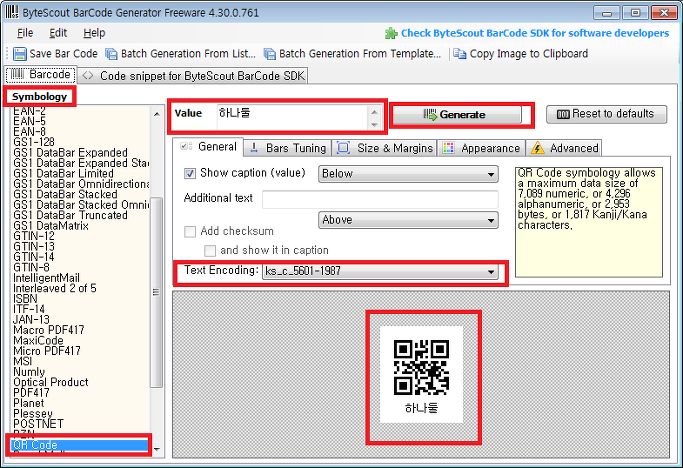
Task: Select GTIN-14 symbology
Action: [34, 257]
